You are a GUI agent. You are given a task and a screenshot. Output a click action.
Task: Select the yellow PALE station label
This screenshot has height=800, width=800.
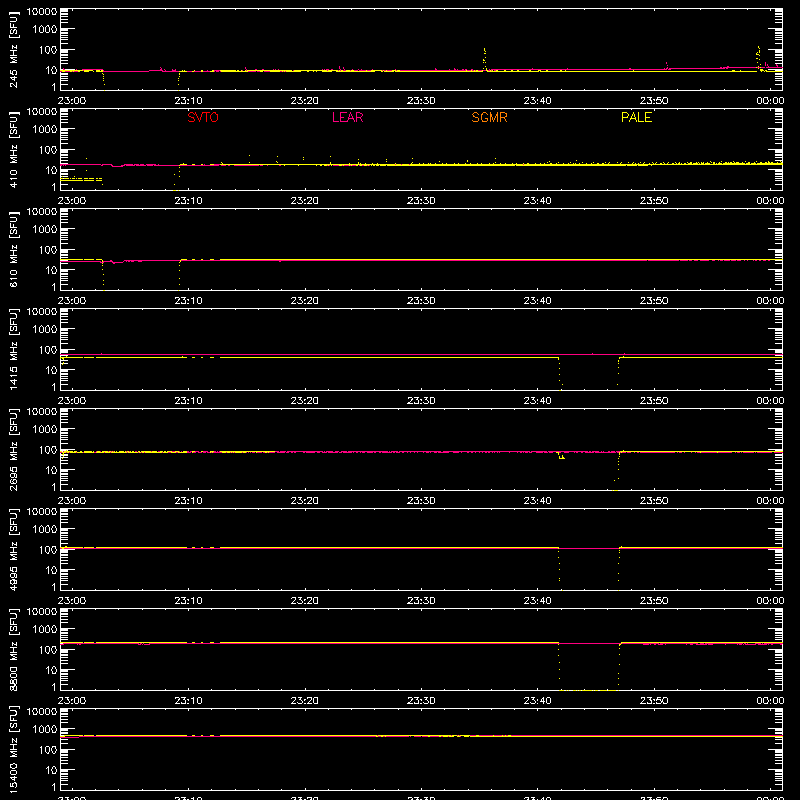(636, 117)
